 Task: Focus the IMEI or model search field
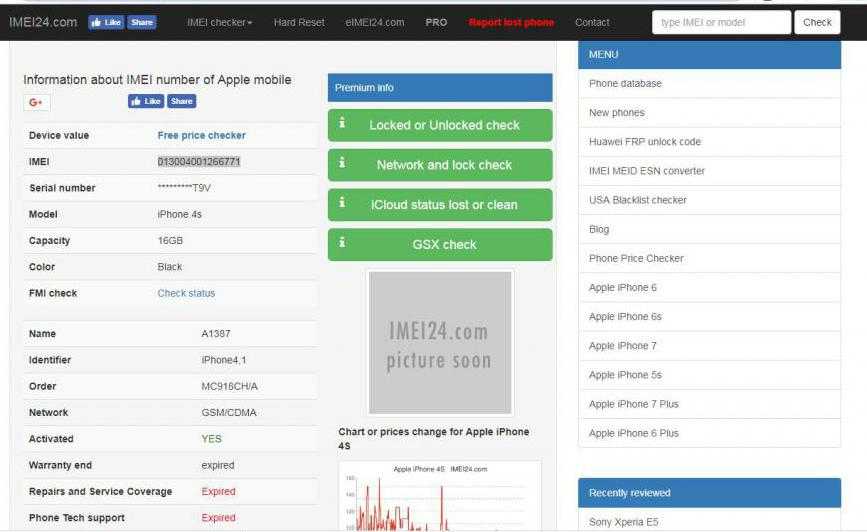pos(720,22)
